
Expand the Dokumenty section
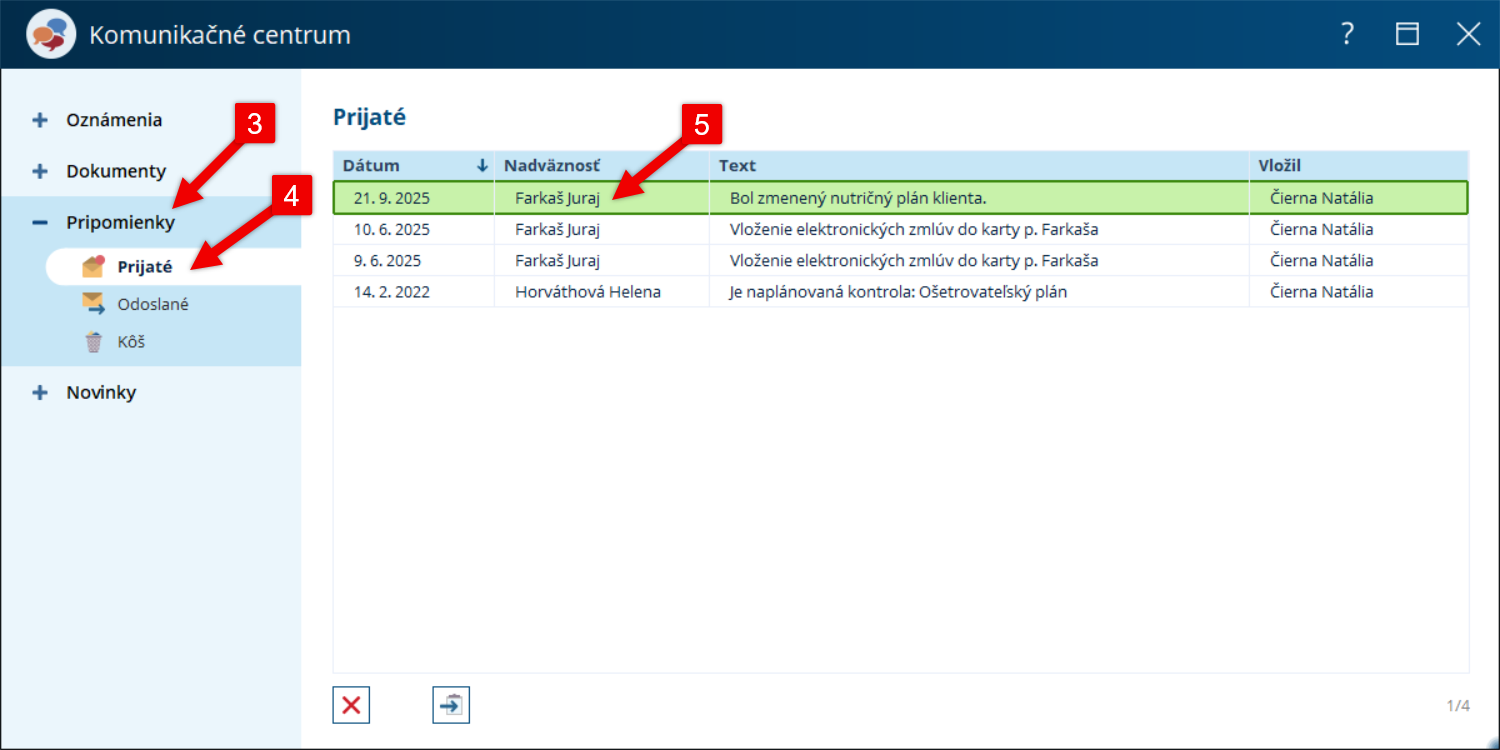[40, 171]
